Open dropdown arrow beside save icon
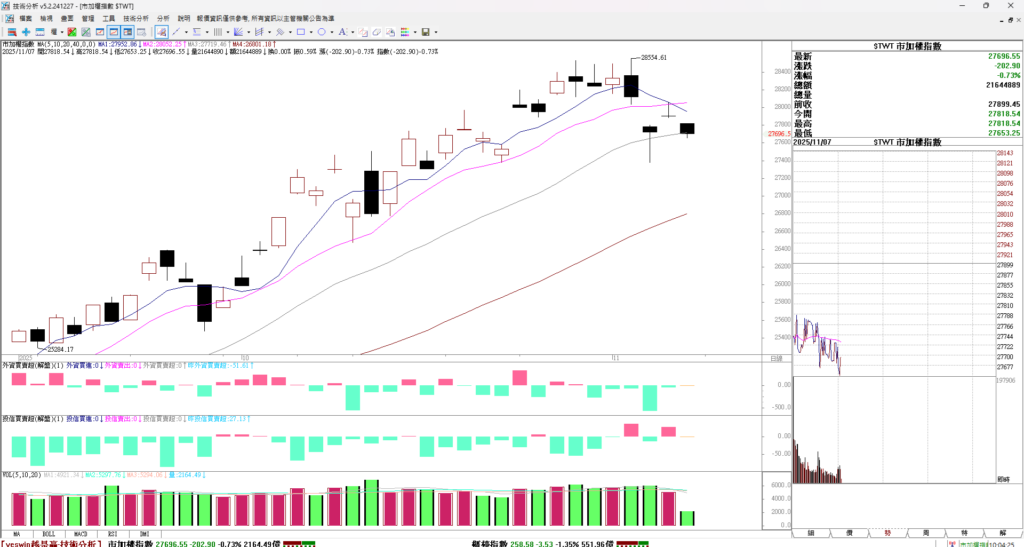1024x547 pixels. click(x=436, y=32)
